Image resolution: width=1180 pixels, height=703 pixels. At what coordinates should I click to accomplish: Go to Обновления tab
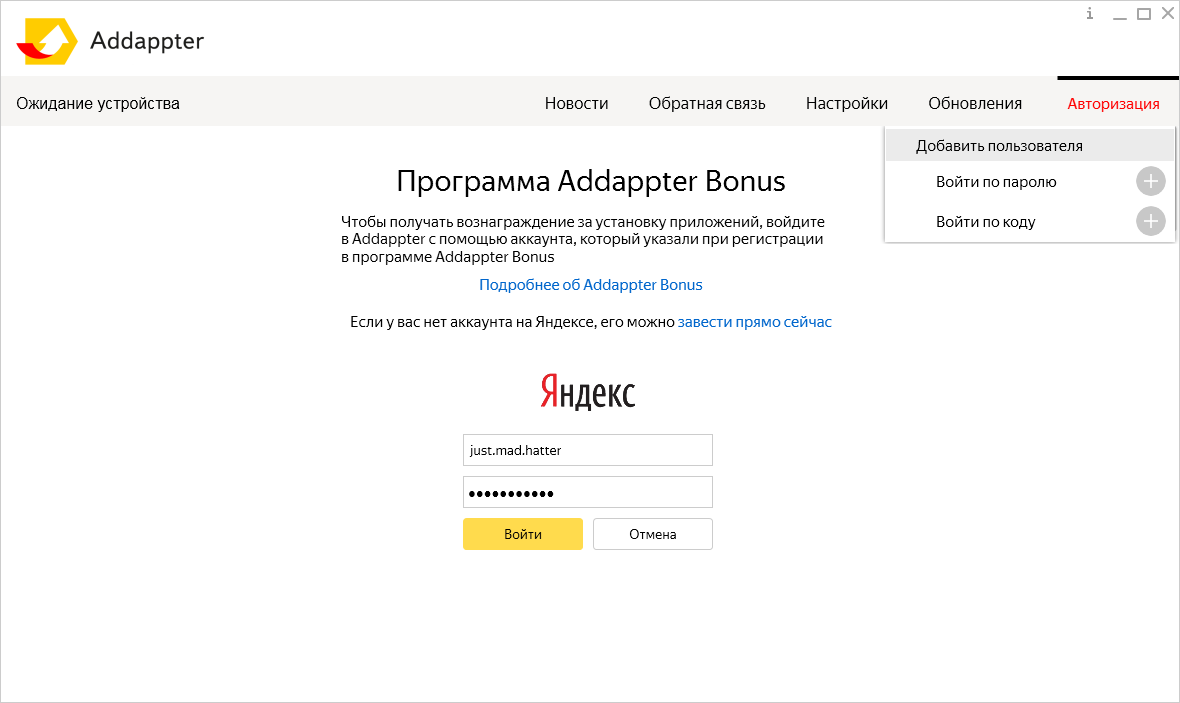coord(975,103)
